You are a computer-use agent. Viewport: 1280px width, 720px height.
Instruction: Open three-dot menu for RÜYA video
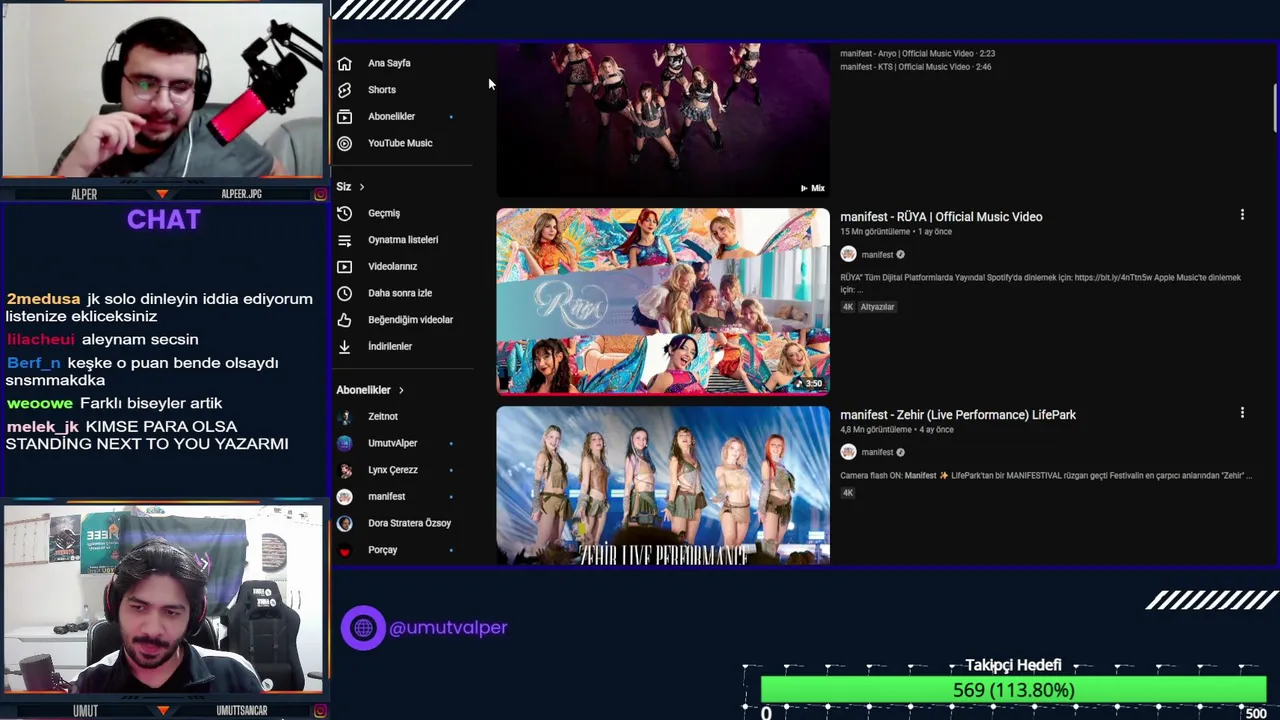[1242, 215]
